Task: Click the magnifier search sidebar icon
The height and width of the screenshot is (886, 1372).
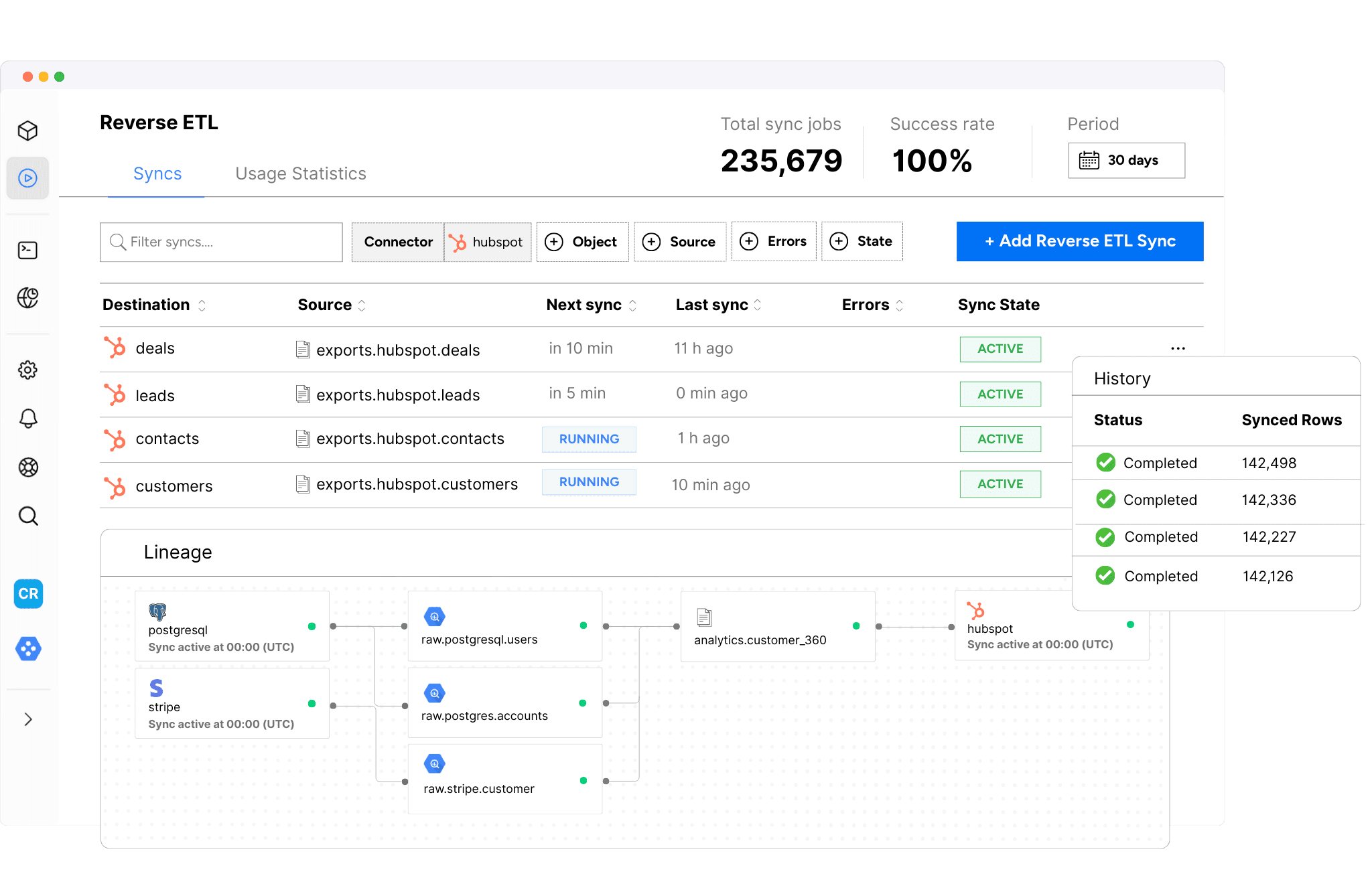Action: [27, 516]
